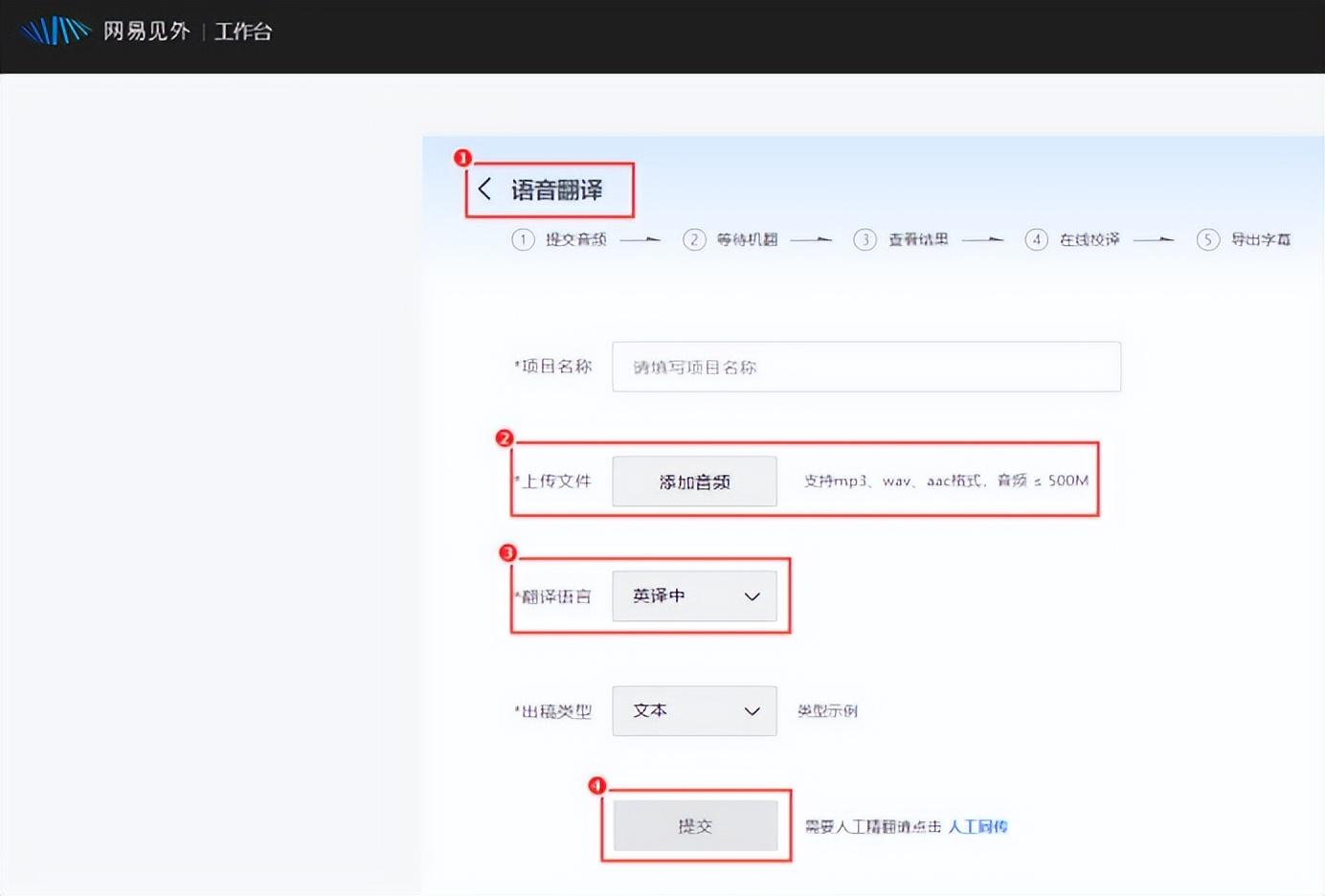1325x896 pixels.
Task: Select step 3 查看结果
Action: 901,239
